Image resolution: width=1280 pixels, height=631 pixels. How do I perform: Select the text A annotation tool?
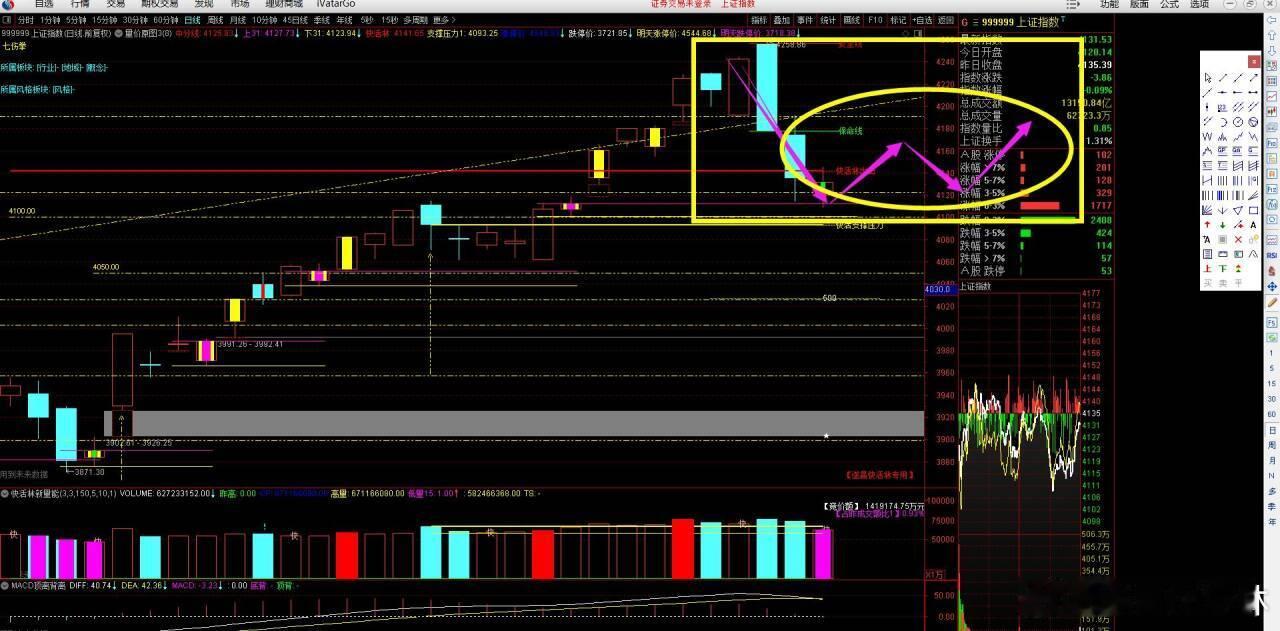[x=1253, y=224]
